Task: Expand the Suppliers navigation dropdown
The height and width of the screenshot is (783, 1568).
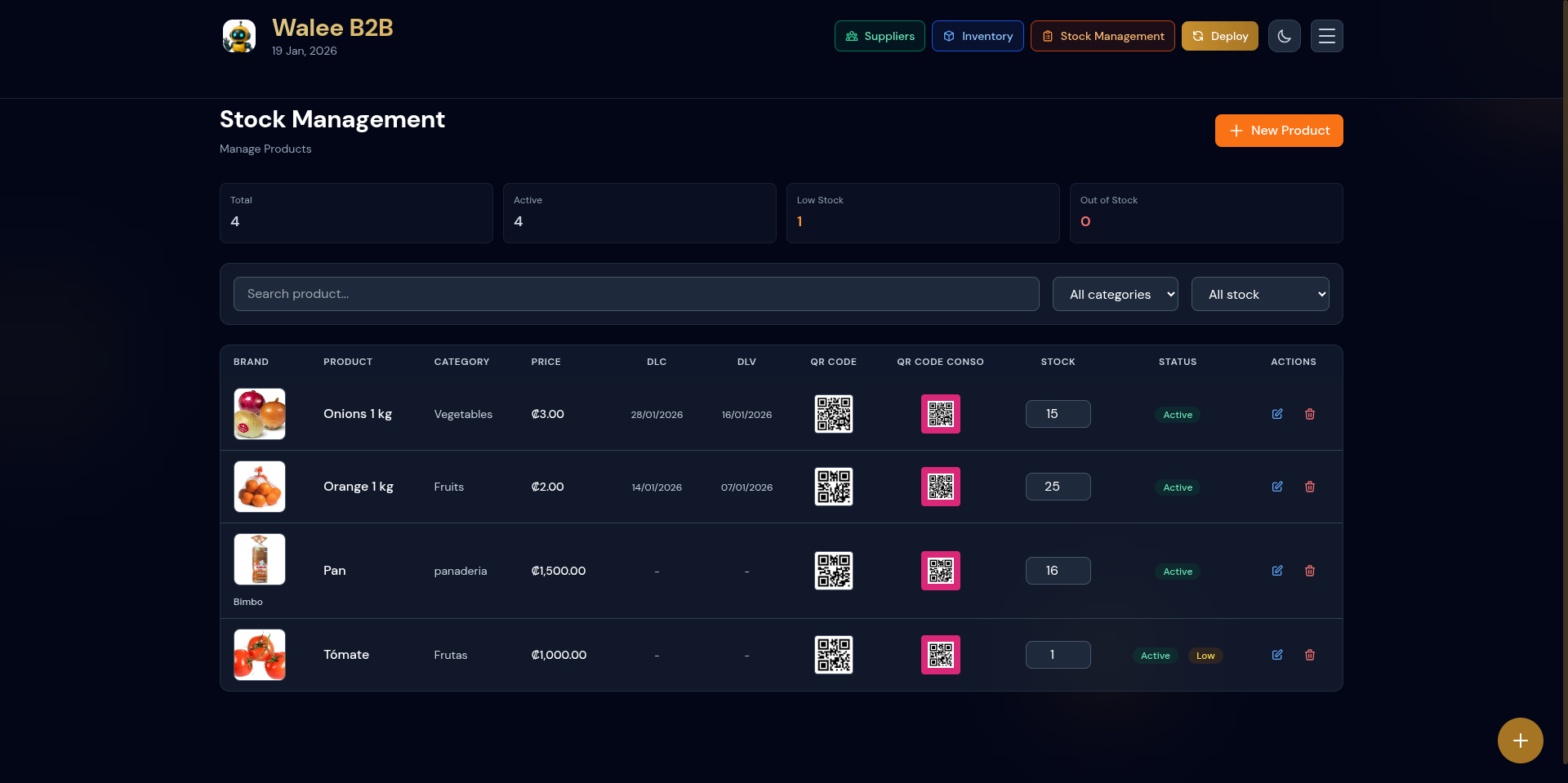Action: 879,36
